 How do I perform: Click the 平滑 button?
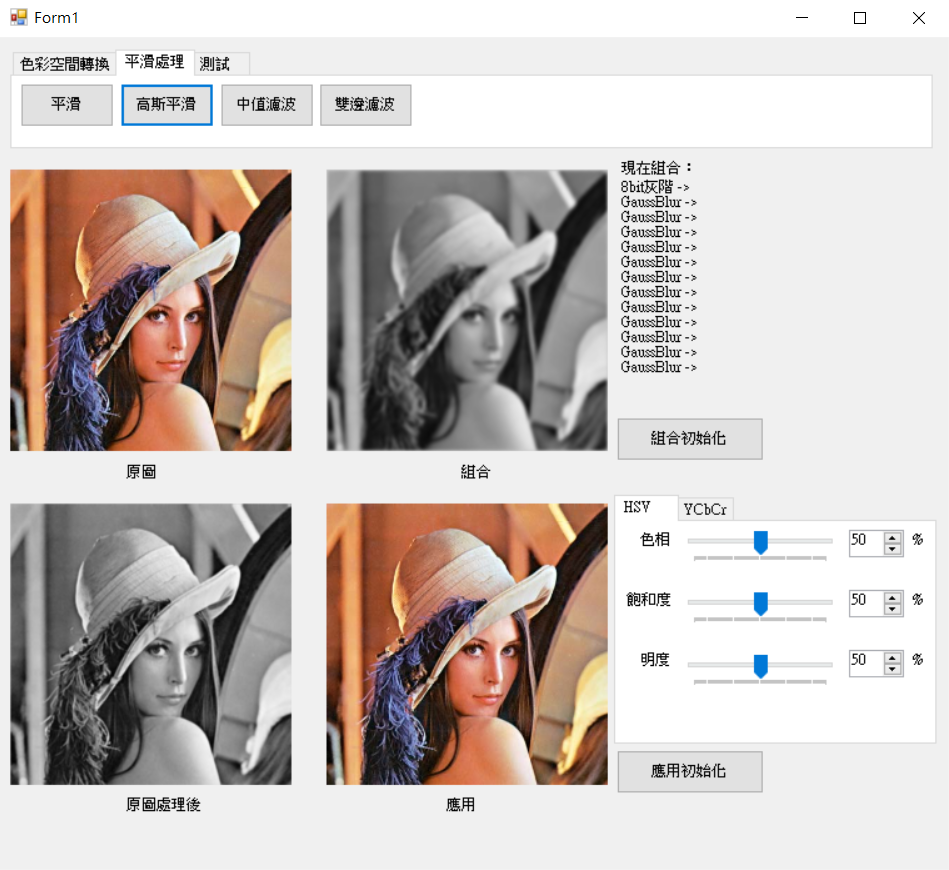click(x=67, y=105)
